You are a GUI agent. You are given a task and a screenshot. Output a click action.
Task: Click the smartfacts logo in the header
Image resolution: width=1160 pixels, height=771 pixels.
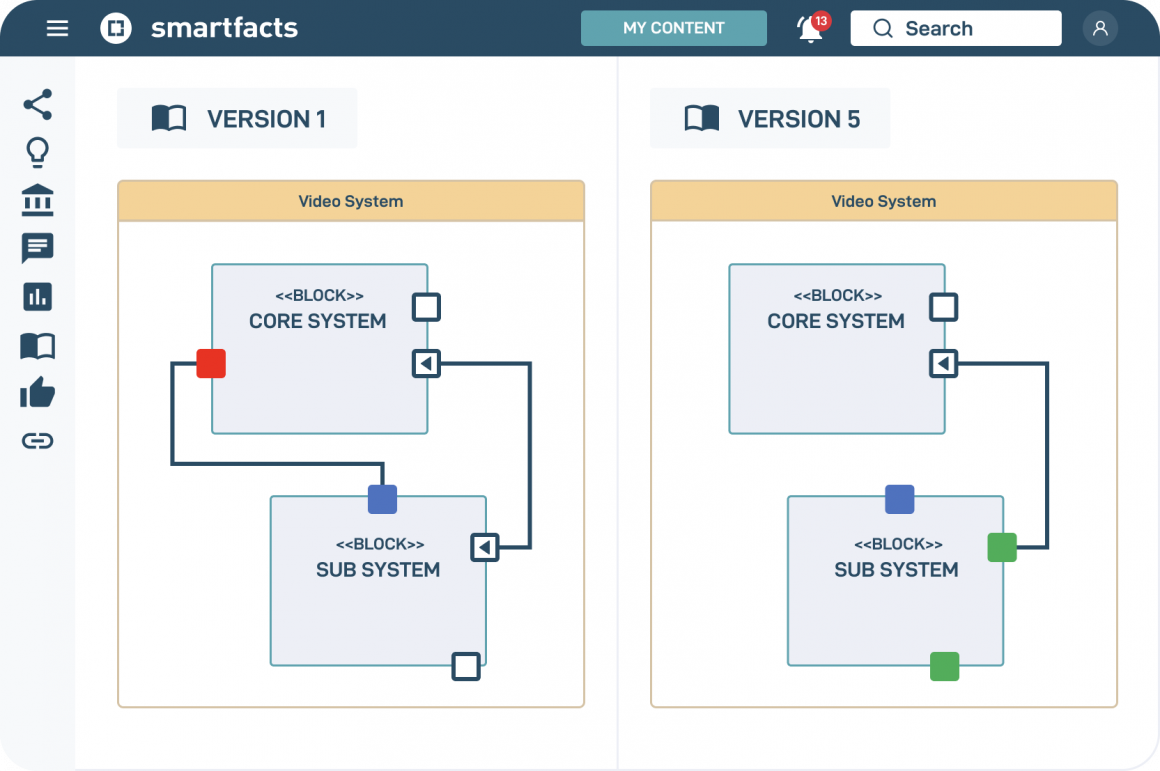197,28
